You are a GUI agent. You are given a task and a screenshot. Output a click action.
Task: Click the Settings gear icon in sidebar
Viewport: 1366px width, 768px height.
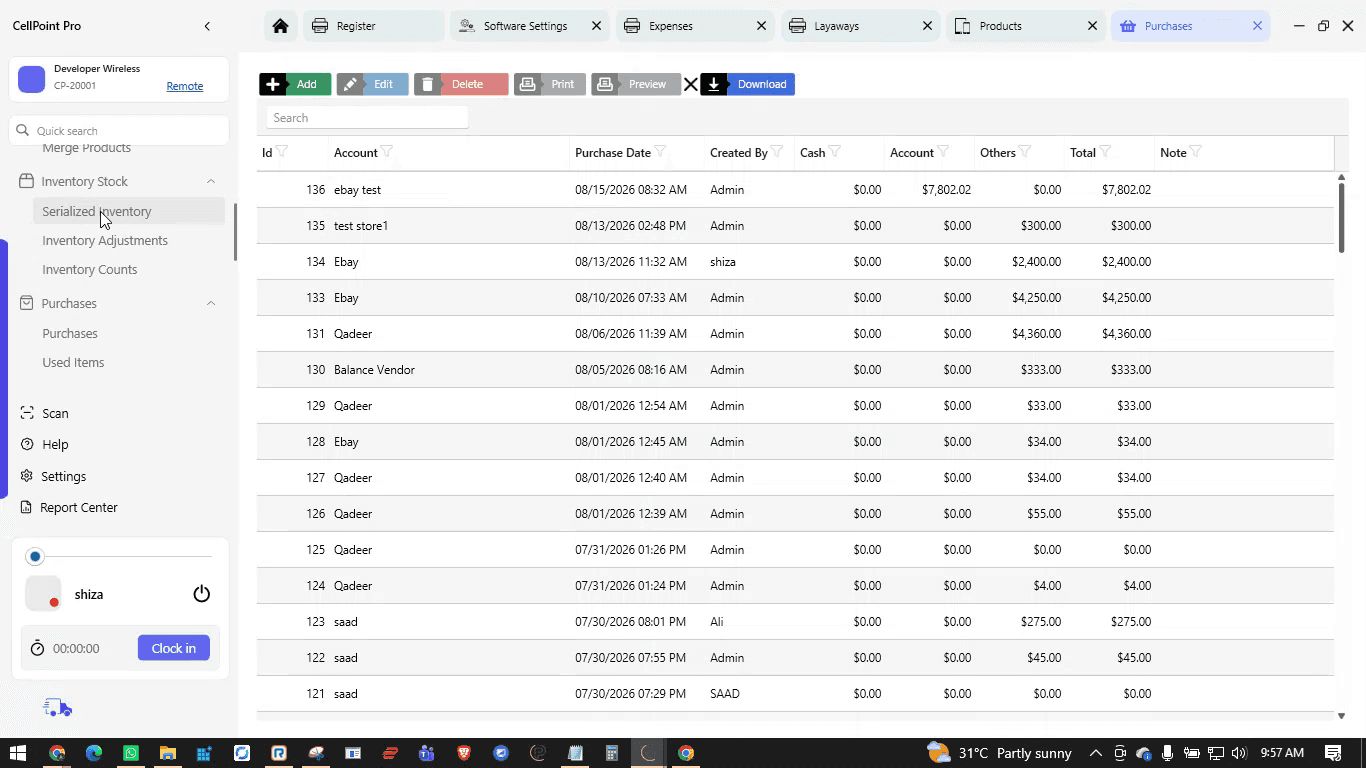click(27, 476)
